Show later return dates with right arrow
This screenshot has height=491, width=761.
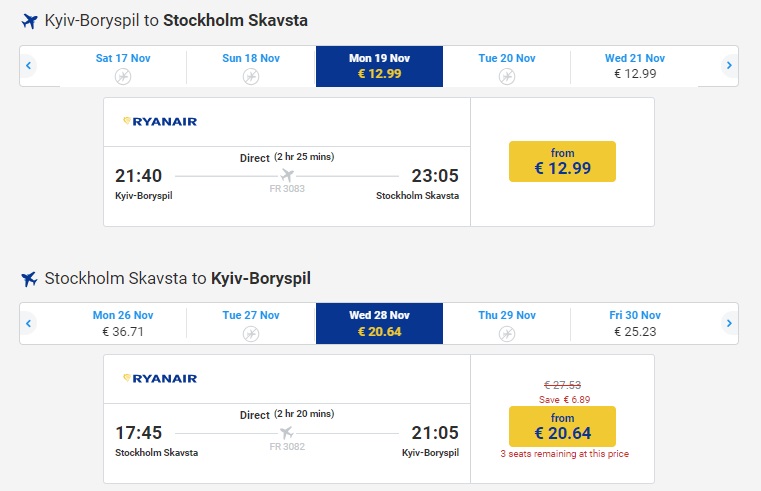[729, 323]
